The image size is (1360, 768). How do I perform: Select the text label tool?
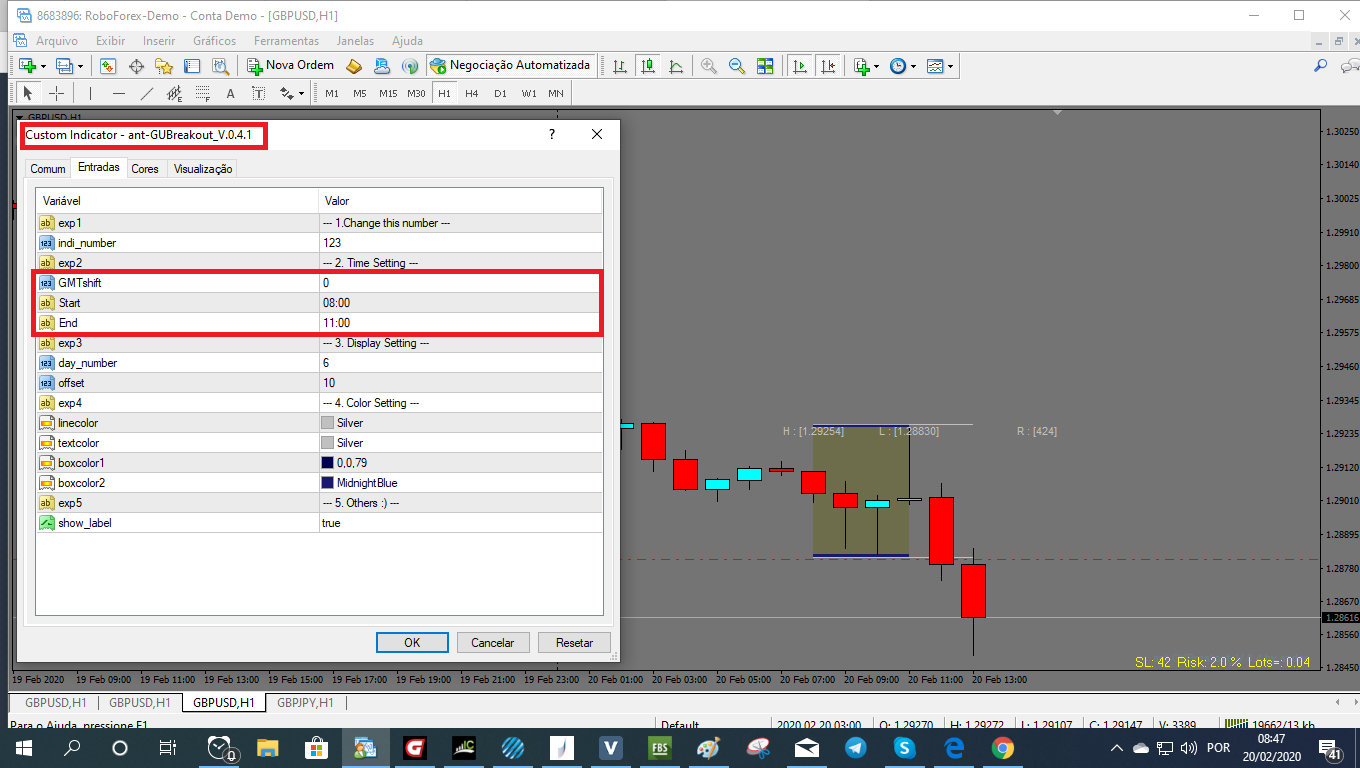click(258, 93)
